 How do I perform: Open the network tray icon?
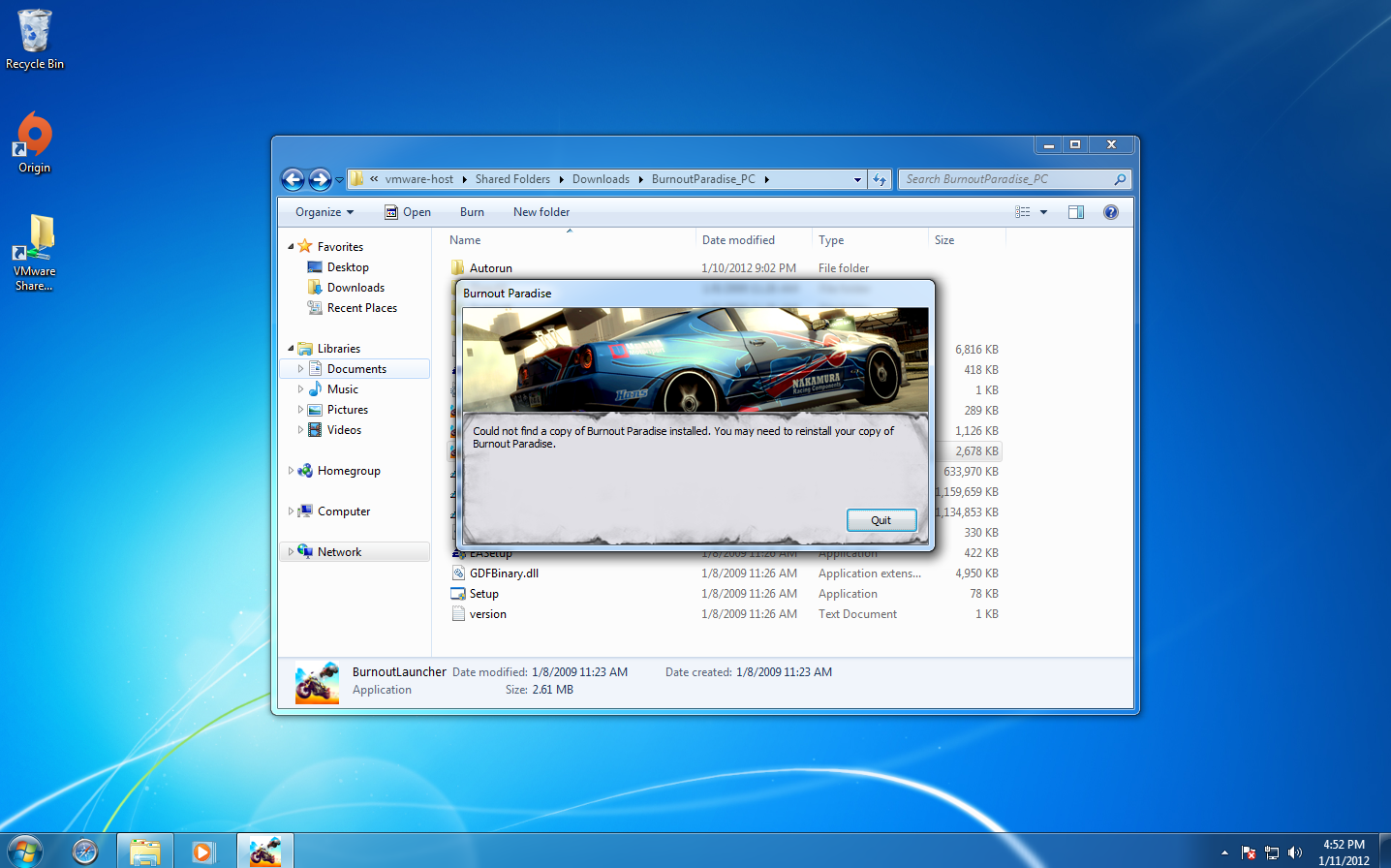(x=1272, y=852)
